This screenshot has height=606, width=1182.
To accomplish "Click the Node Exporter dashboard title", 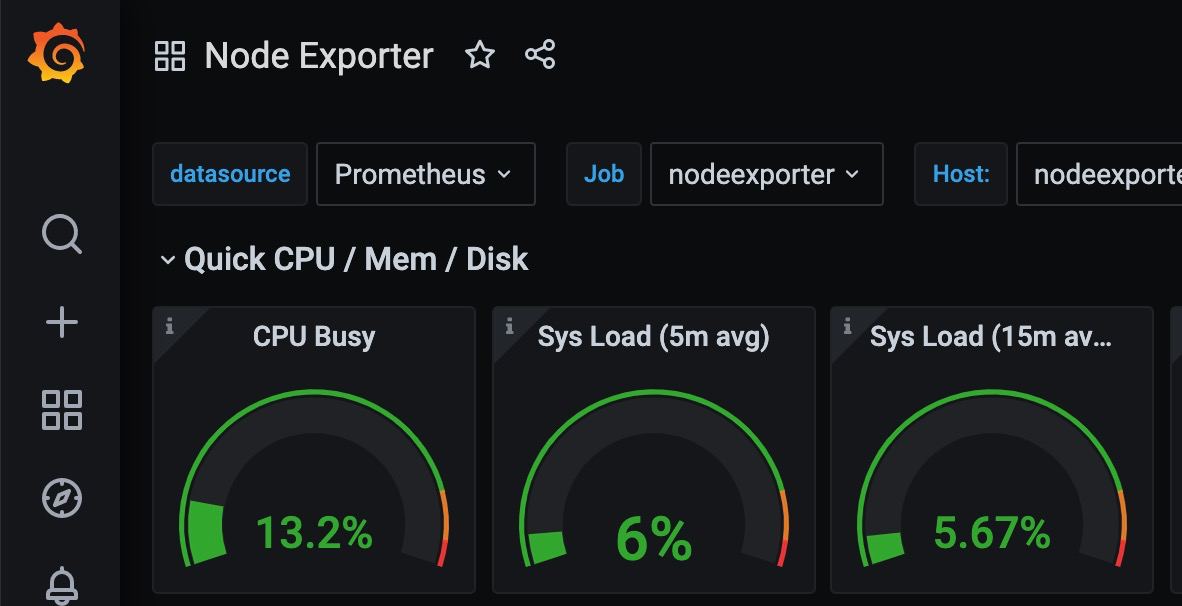I will (x=319, y=56).
